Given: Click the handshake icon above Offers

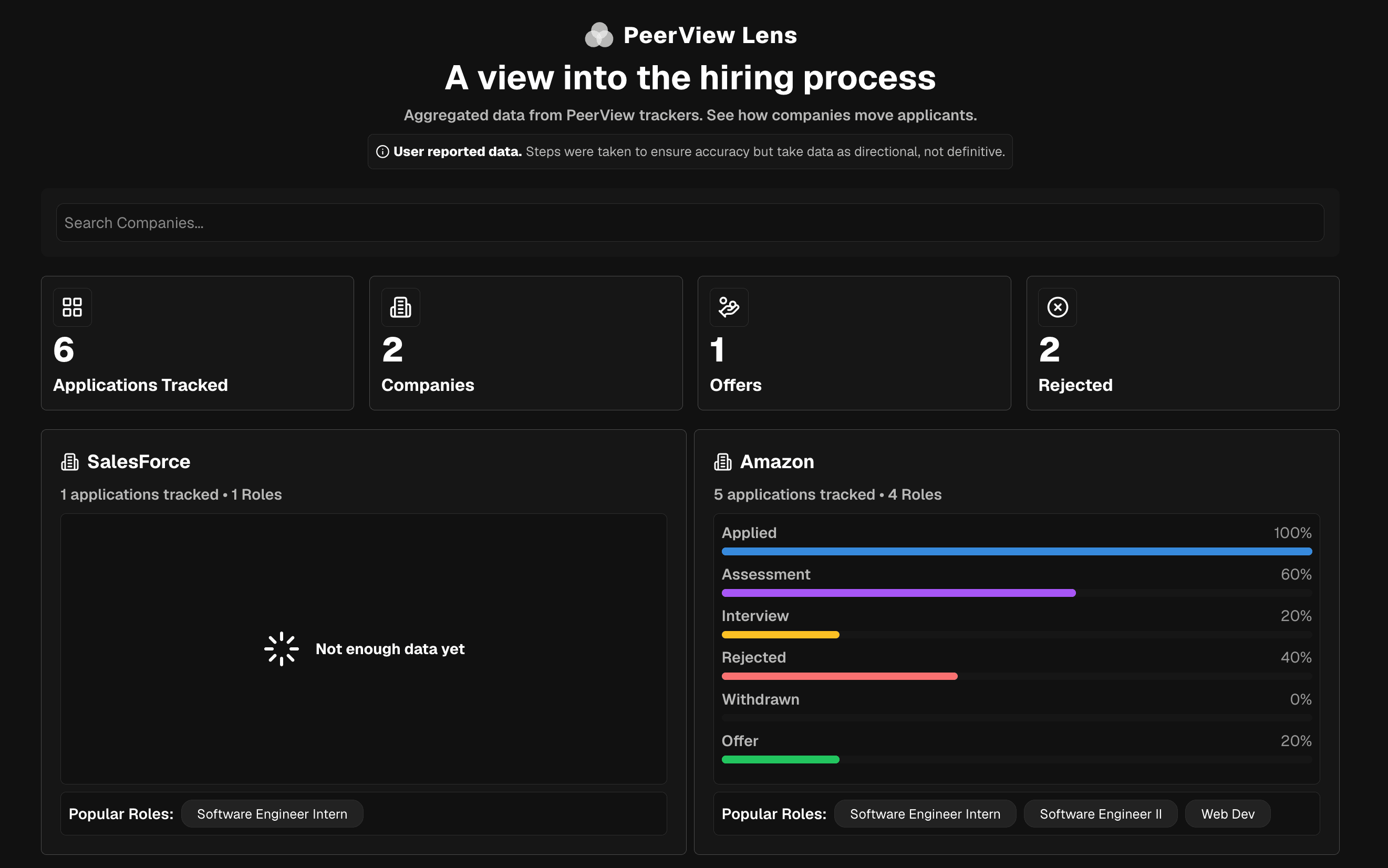Looking at the screenshot, I should (729, 307).
